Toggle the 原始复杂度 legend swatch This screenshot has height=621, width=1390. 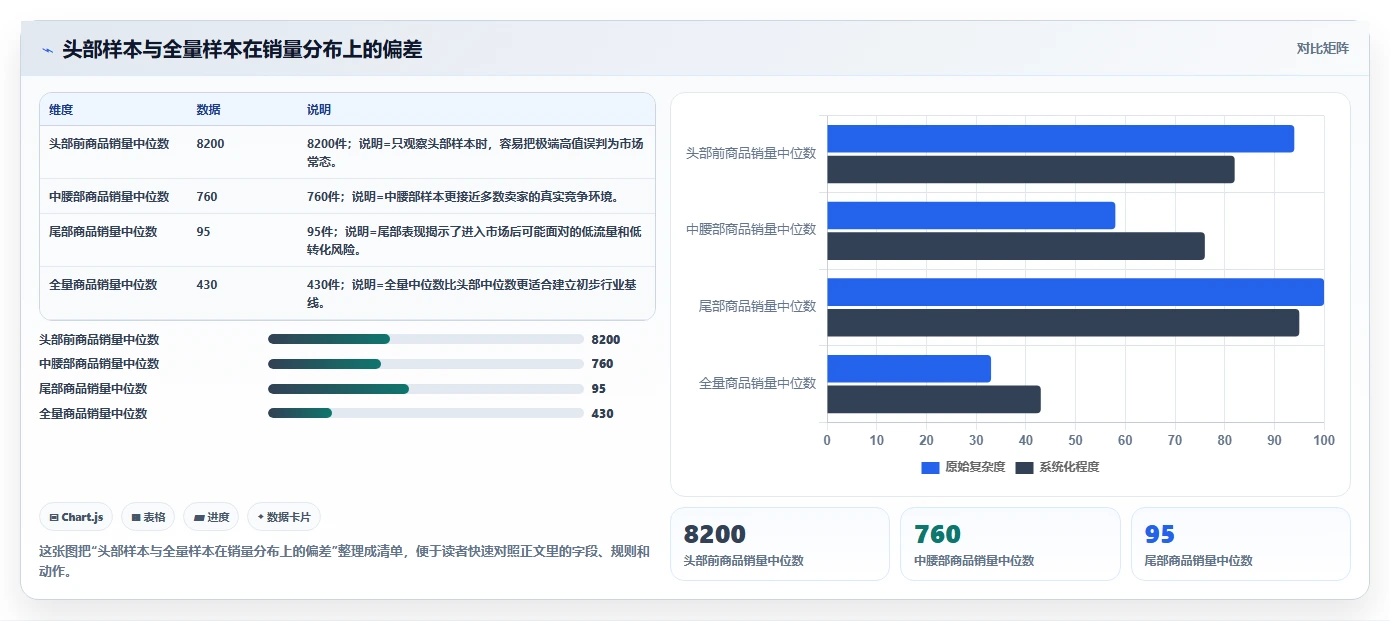pos(930,467)
